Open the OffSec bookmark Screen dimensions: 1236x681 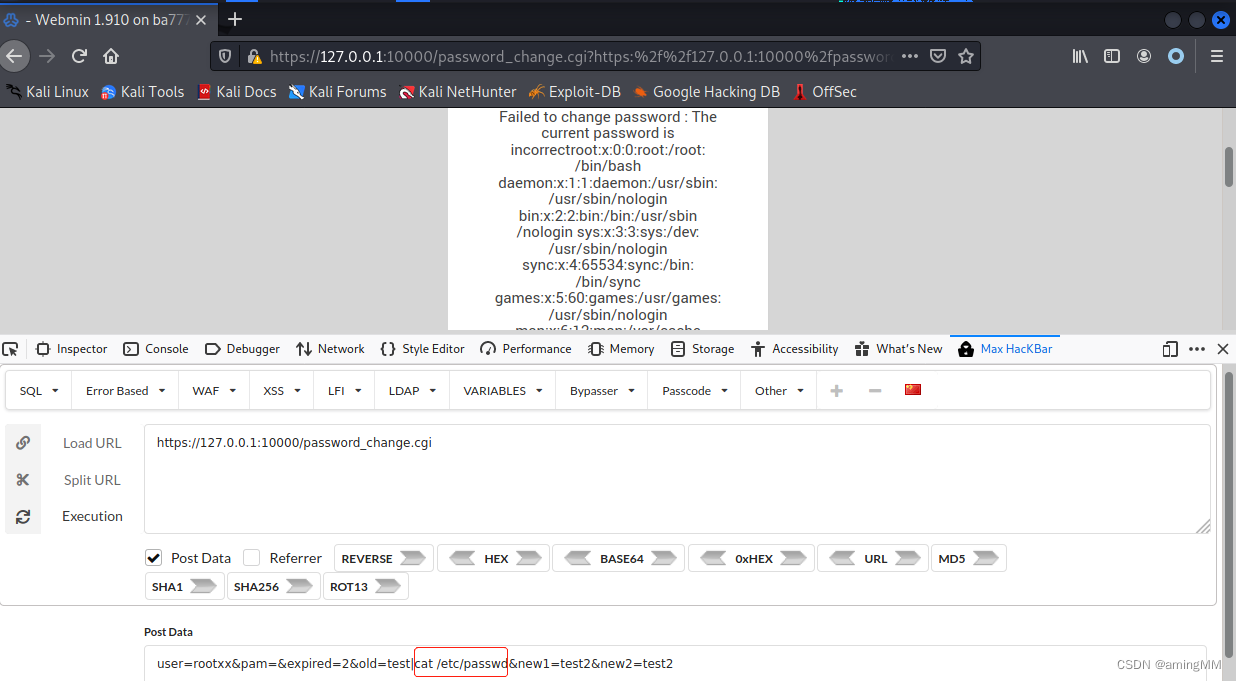824,92
